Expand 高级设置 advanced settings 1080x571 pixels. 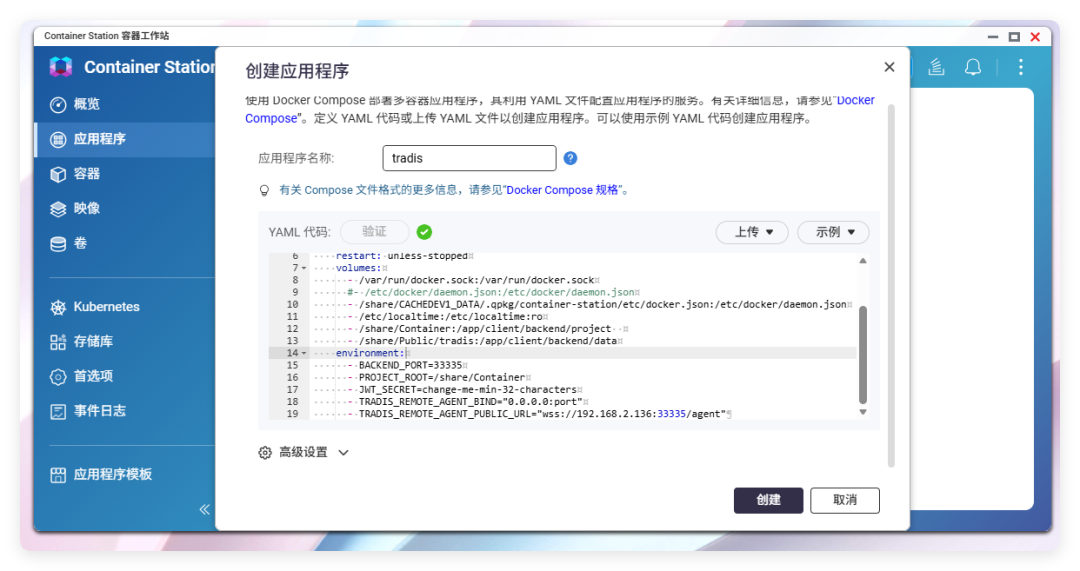point(304,453)
